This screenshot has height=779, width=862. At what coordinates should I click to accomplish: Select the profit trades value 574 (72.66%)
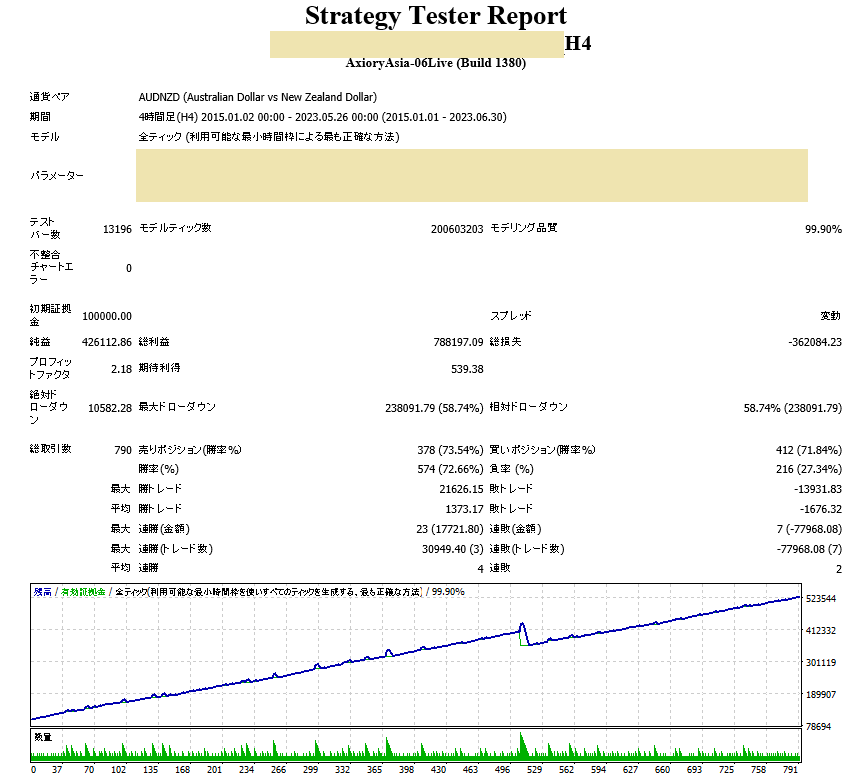tap(450, 469)
